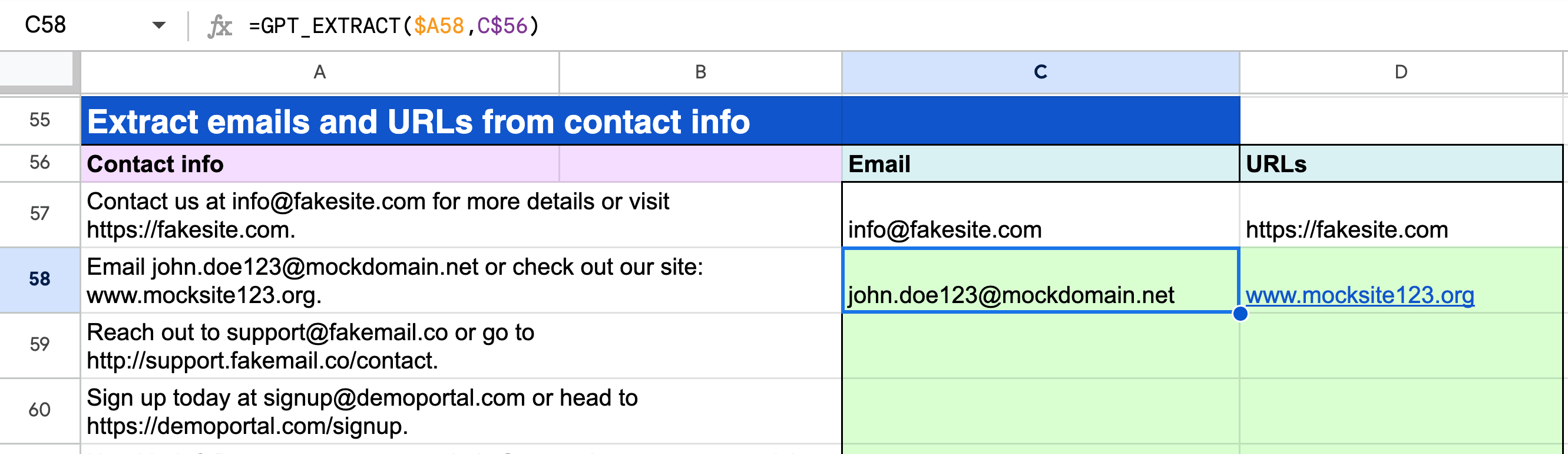Open the Name box dropdown arrow
This screenshot has height=454, width=1568.
point(159,25)
